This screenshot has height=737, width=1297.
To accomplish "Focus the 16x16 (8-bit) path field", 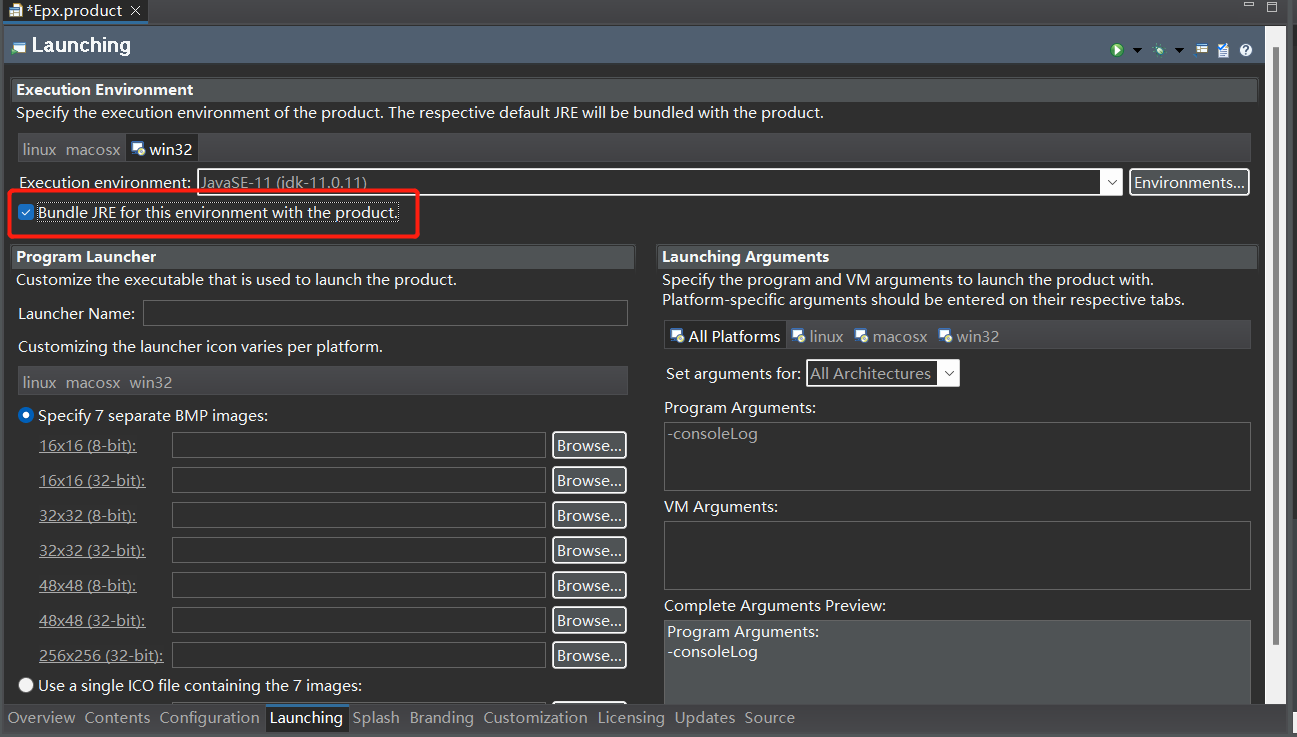I will click(359, 446).
